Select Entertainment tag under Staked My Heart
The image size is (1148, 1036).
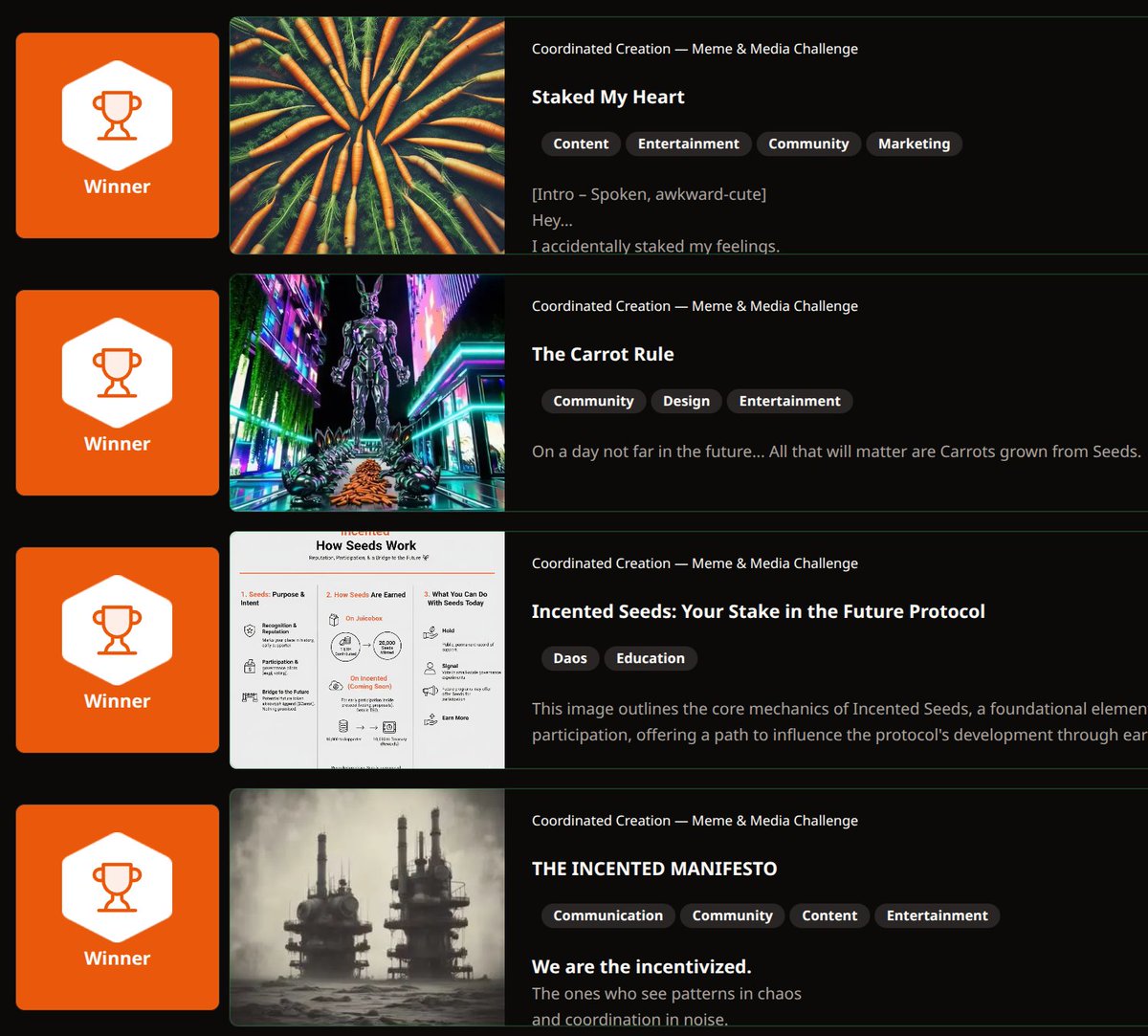point(689,143)
